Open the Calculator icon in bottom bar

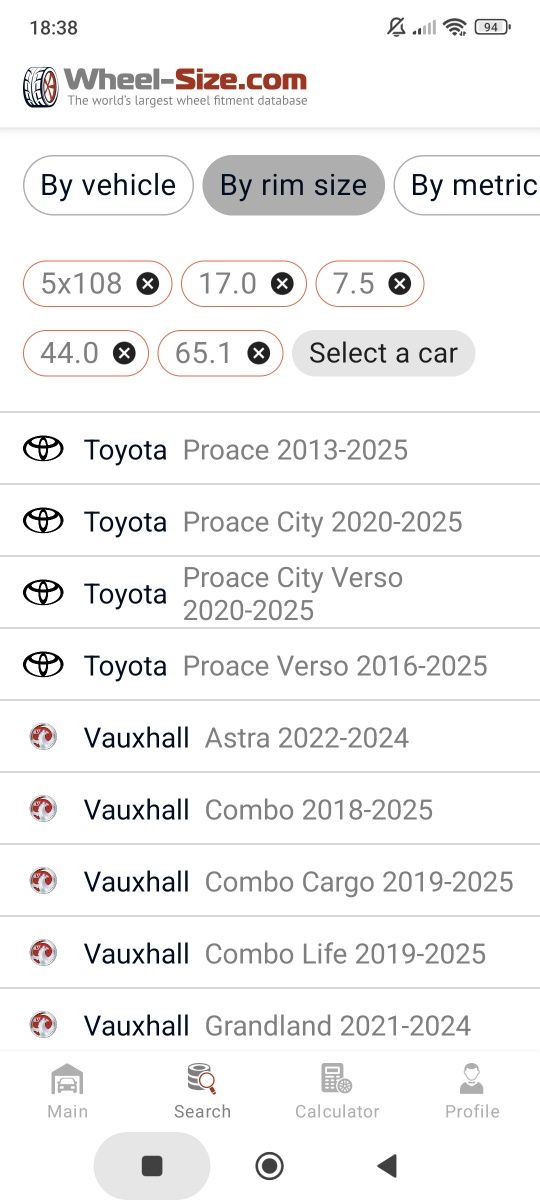click(337, 1080)
